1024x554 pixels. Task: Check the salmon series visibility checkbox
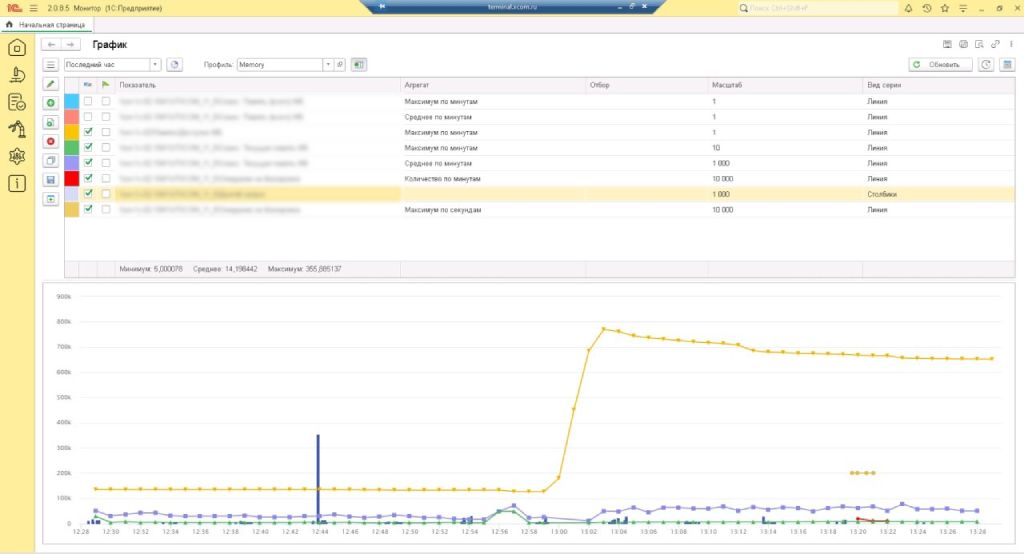pos(88,117)
